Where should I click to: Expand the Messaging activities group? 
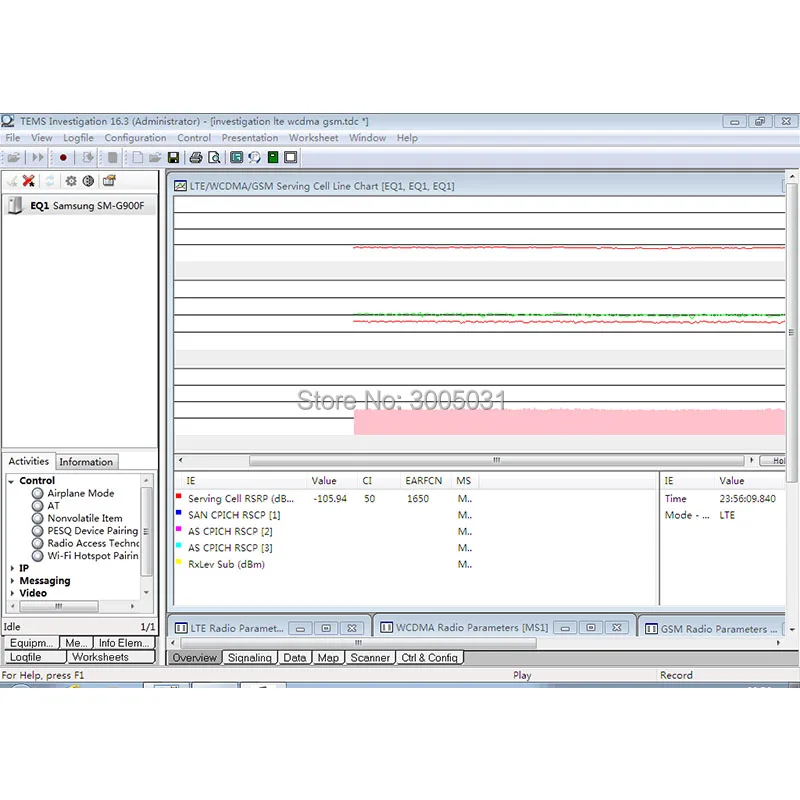pyautogui.click(x=12, y=581)
